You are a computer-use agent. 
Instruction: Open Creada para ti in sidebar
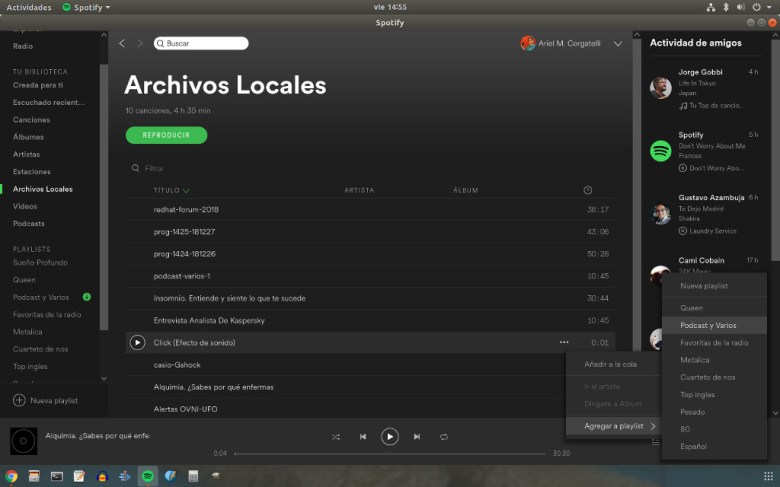38,85
